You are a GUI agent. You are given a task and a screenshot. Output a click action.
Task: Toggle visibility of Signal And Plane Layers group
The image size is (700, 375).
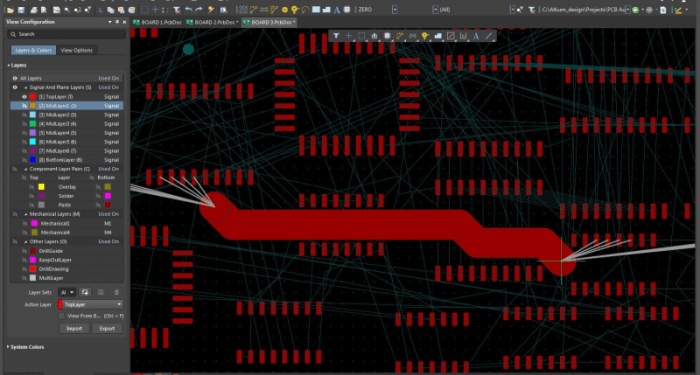pos(15,88)
